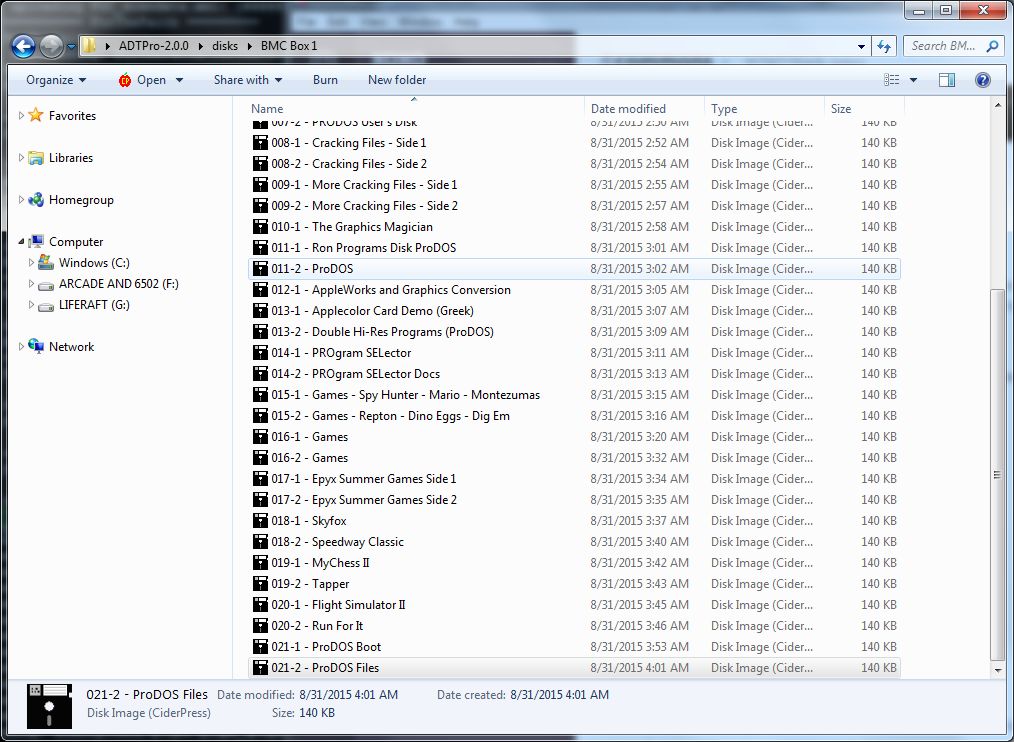Screen dimensions: 1014x742
Task: Toggle the preview pane button
Action: (x=947, y=80)
